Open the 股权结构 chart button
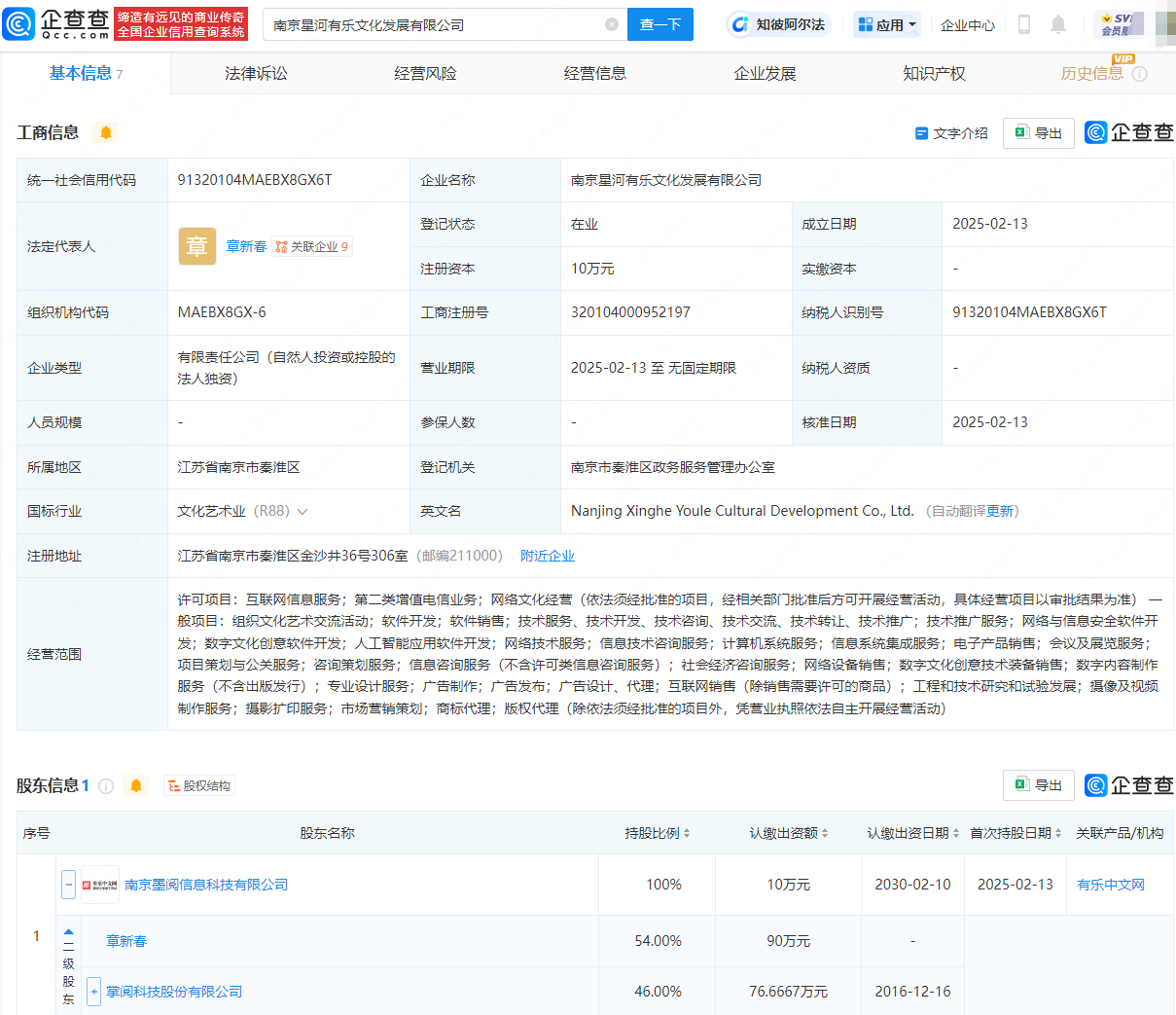 point(198,786)
